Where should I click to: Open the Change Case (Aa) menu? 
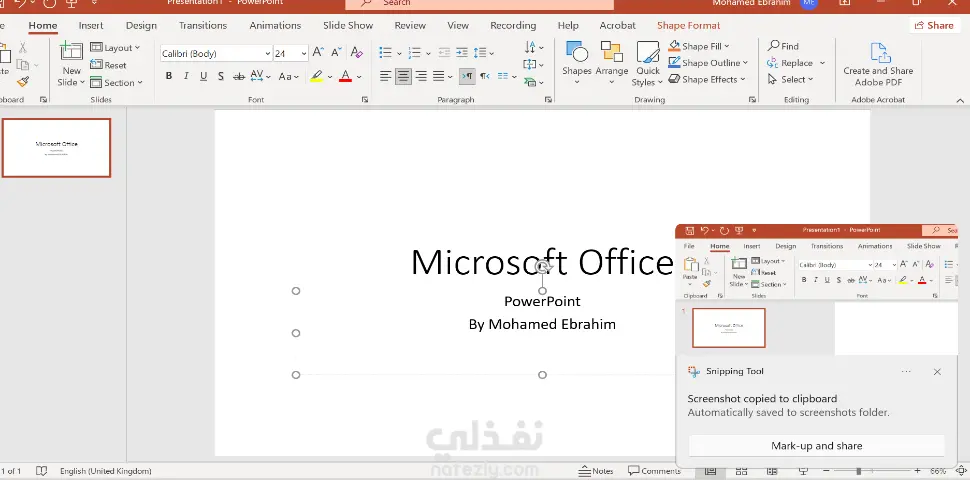click(x=288, y=77)
